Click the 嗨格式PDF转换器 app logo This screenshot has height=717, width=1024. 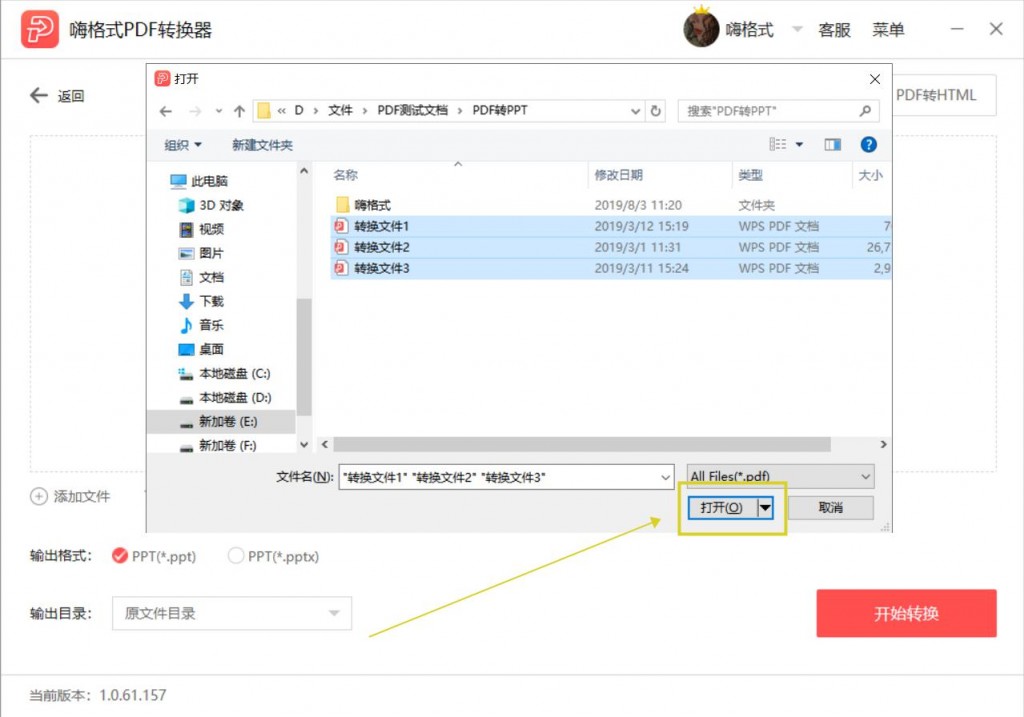pos(40,29)
